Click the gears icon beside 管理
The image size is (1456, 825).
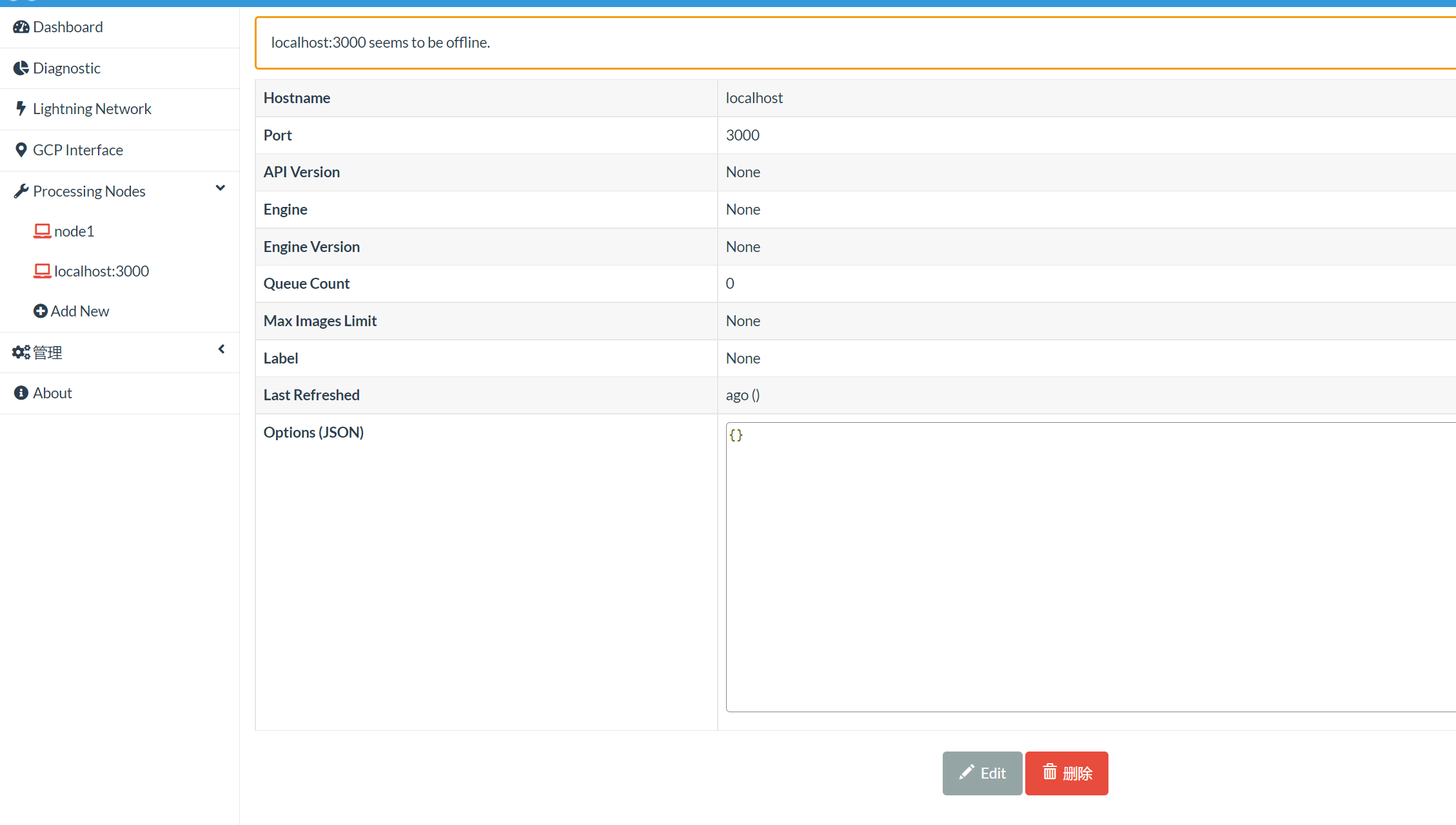20,352
